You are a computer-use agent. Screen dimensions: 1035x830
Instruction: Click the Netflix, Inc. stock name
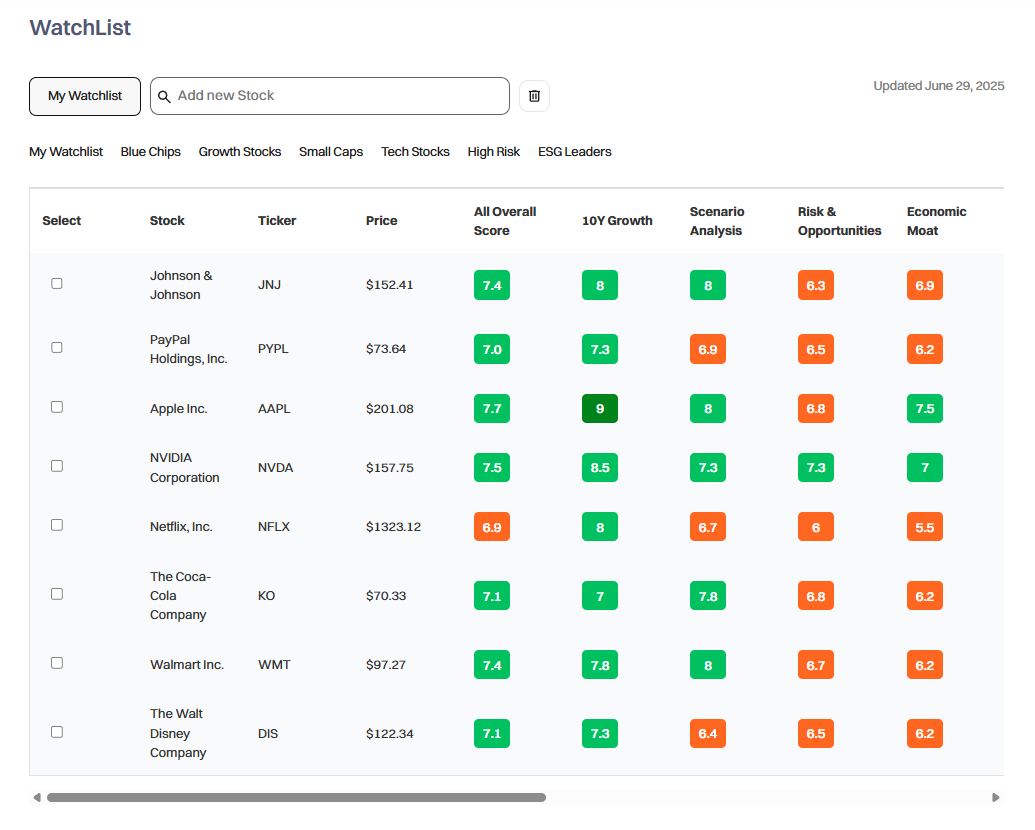pos(181,527)
